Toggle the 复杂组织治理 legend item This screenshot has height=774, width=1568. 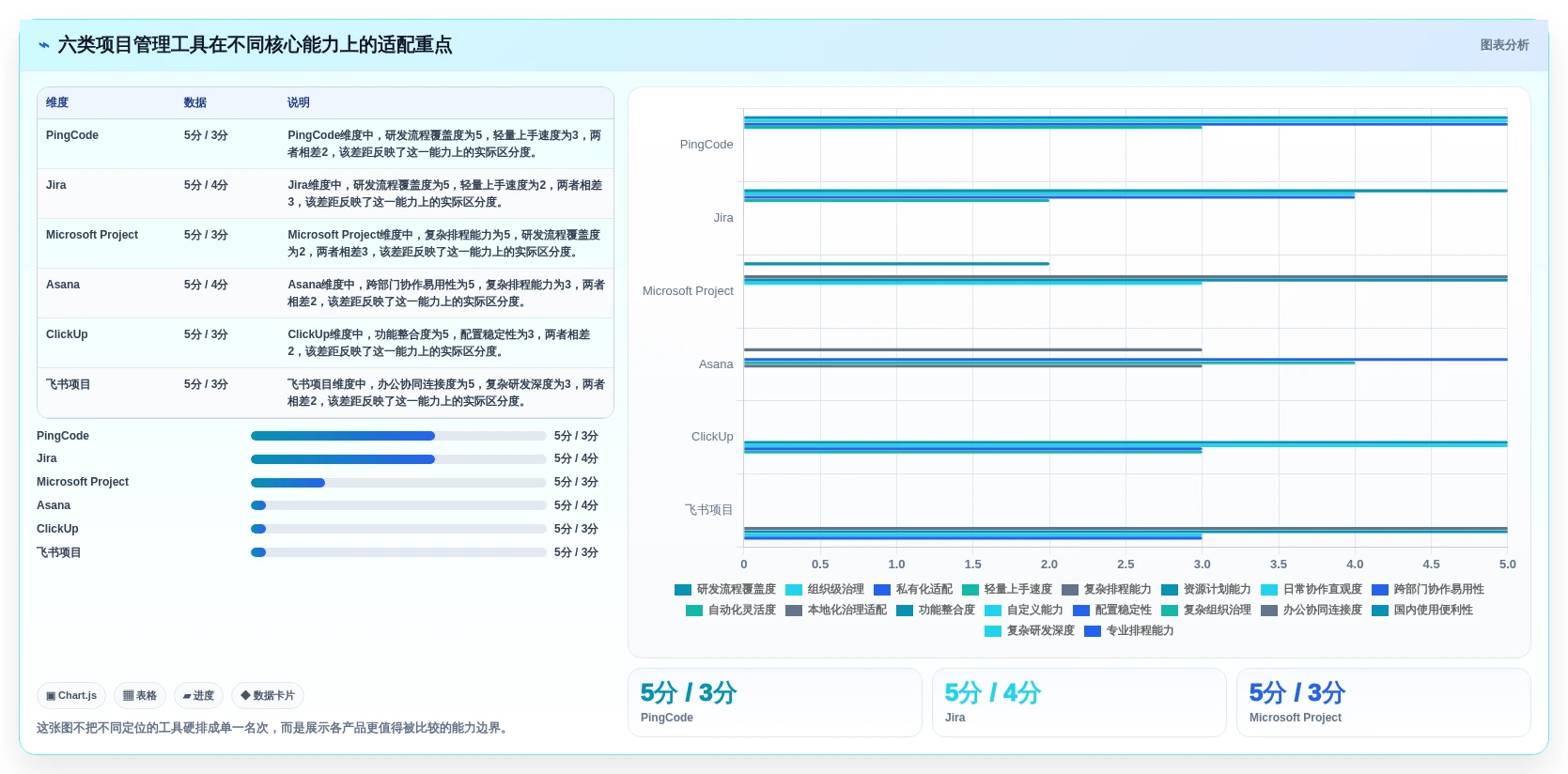pos(1206,611)
